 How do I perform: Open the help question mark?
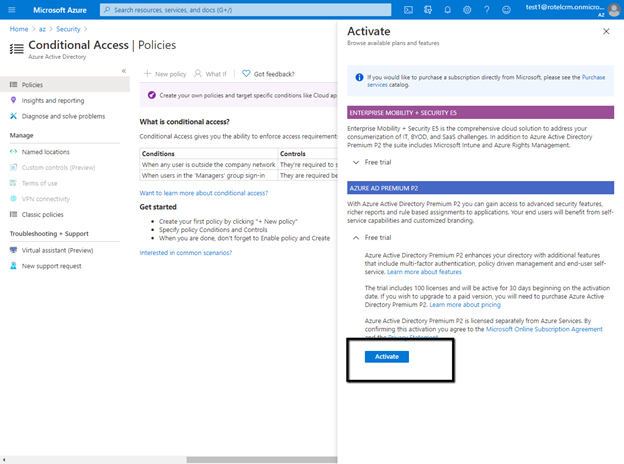[x=487, y=10]
